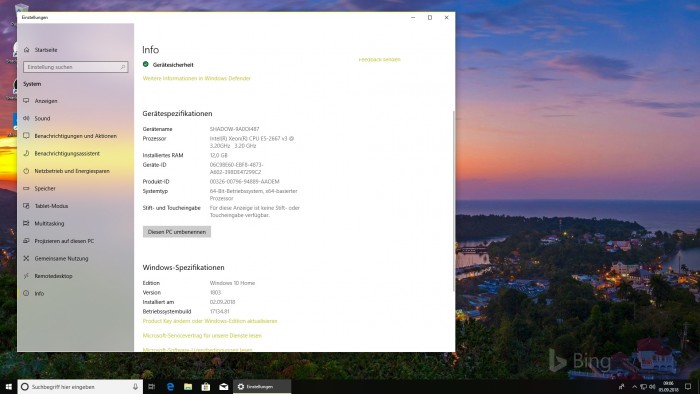Click the network tray icon
Image resolution: width=700 pixels, height=394 pixels.
643,387
